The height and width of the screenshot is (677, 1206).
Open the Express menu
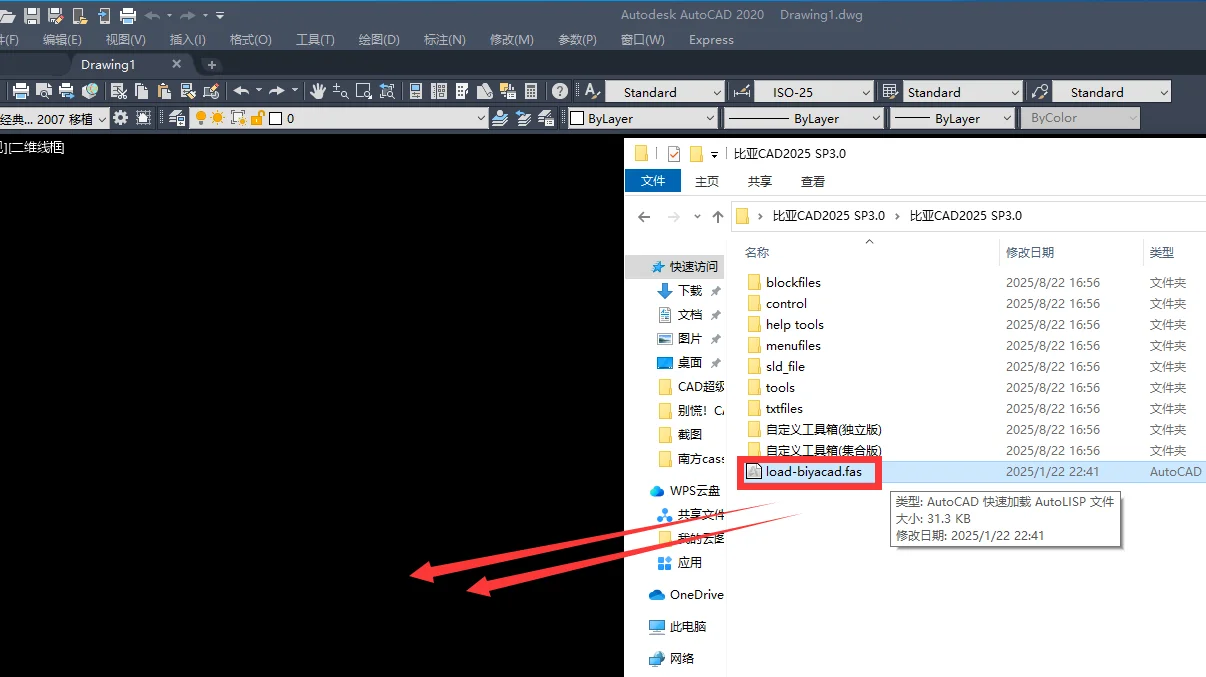[x=711, y=40]
